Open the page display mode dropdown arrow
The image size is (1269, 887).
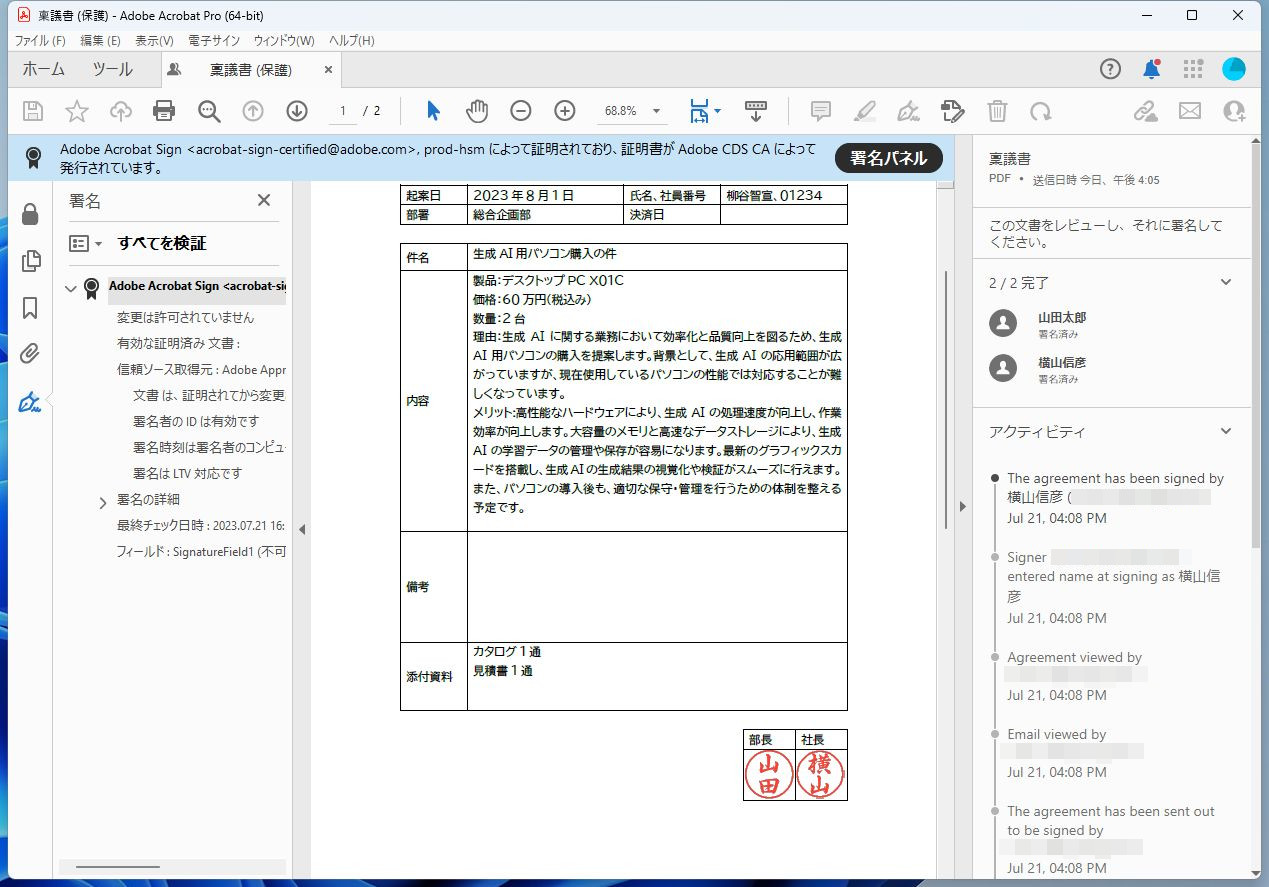pos(716,111)
